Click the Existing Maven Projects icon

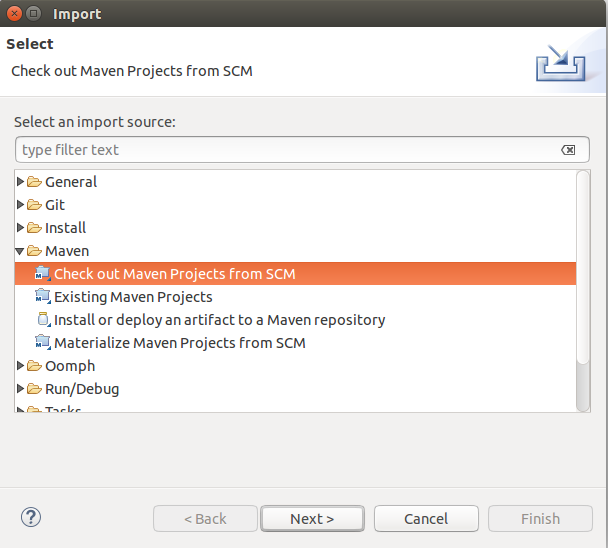click(x=42, y=297)
